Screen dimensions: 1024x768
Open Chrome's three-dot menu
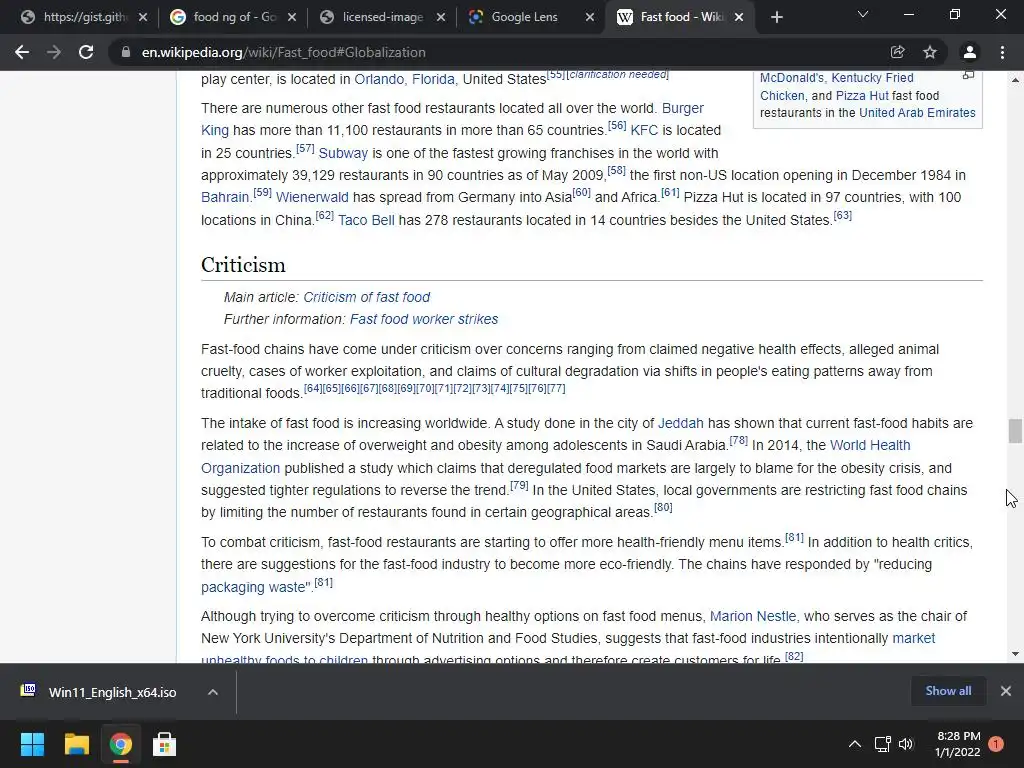click(x=1002, y=52)
